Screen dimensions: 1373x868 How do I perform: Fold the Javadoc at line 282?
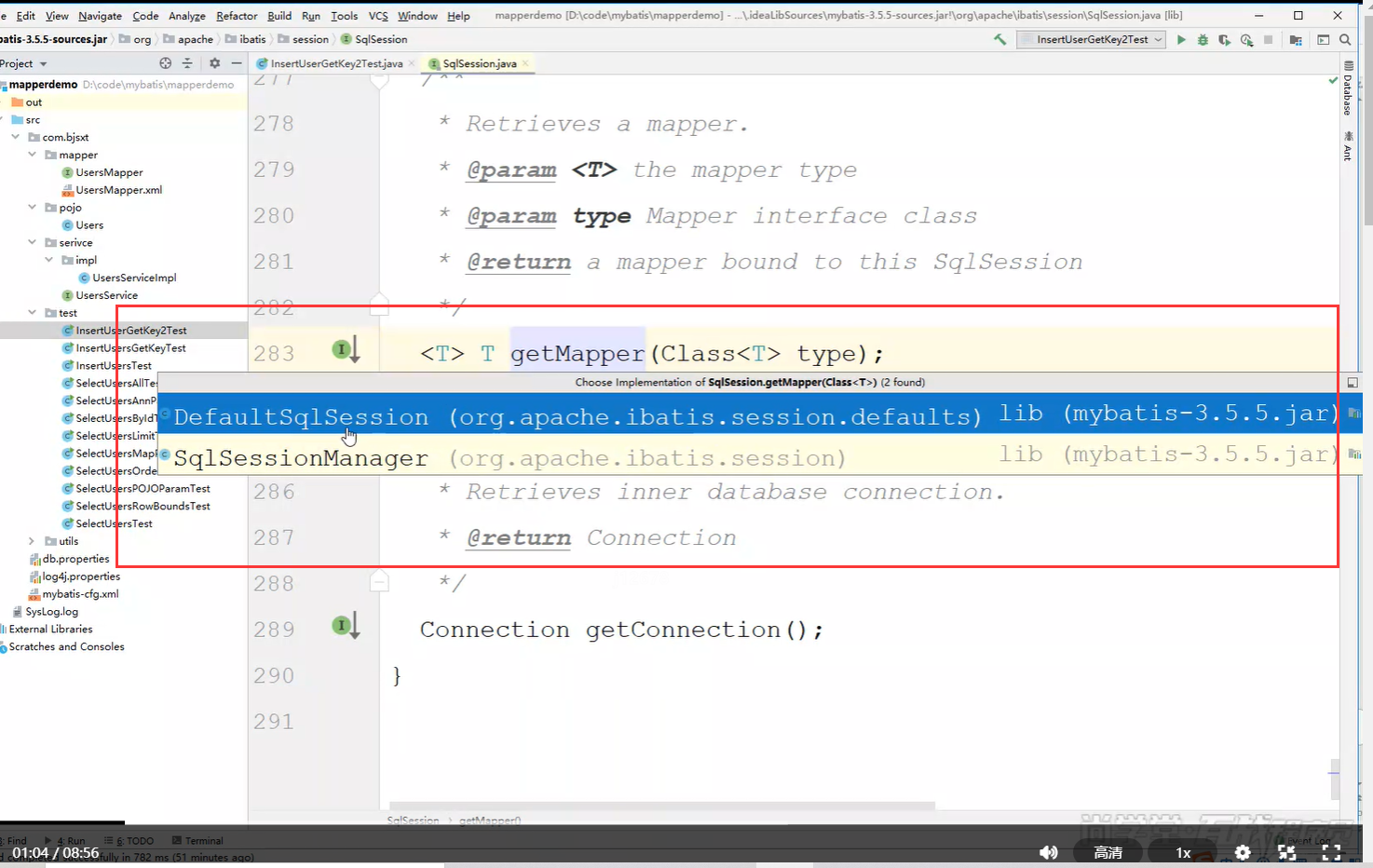(379, 305)
